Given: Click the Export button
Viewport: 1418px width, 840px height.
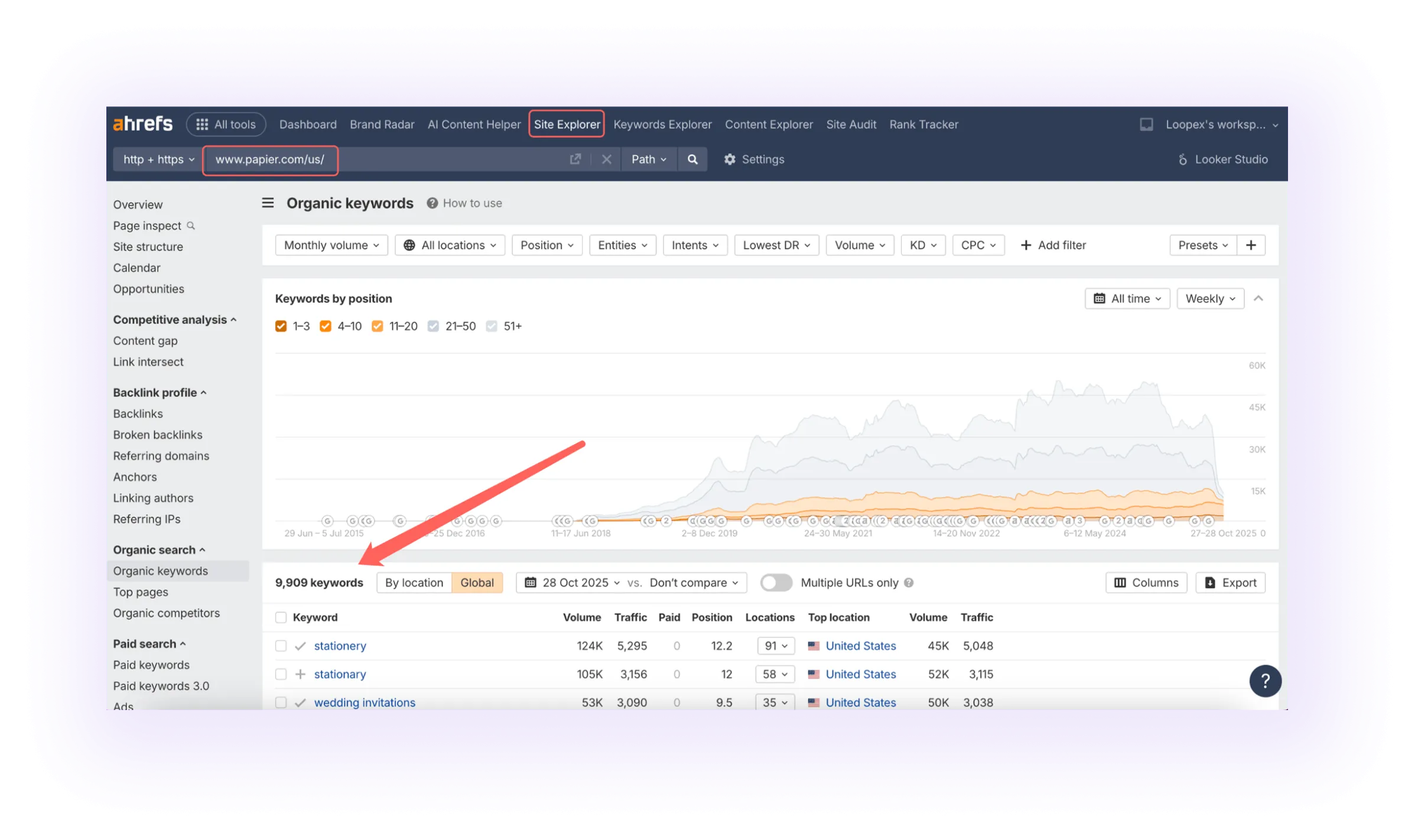Looking at the screenshot, I should click(x=1231, y=582).
